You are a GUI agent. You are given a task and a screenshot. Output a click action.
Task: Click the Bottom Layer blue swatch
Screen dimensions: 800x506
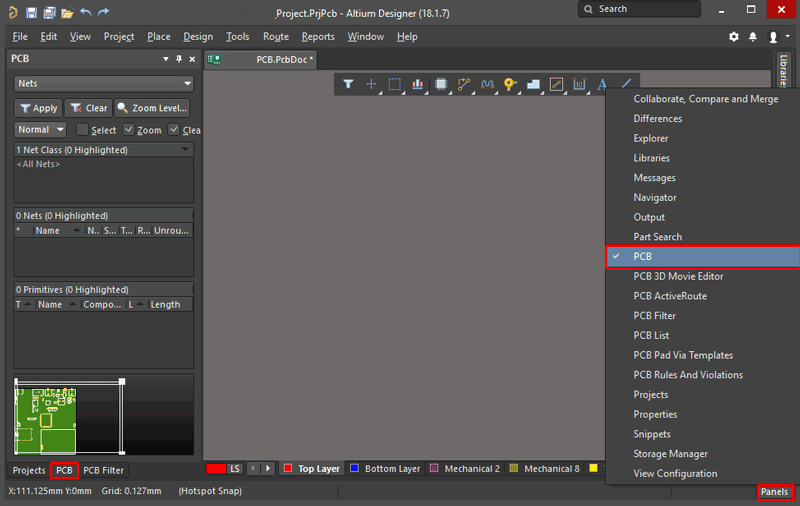[x=355, y=468]
